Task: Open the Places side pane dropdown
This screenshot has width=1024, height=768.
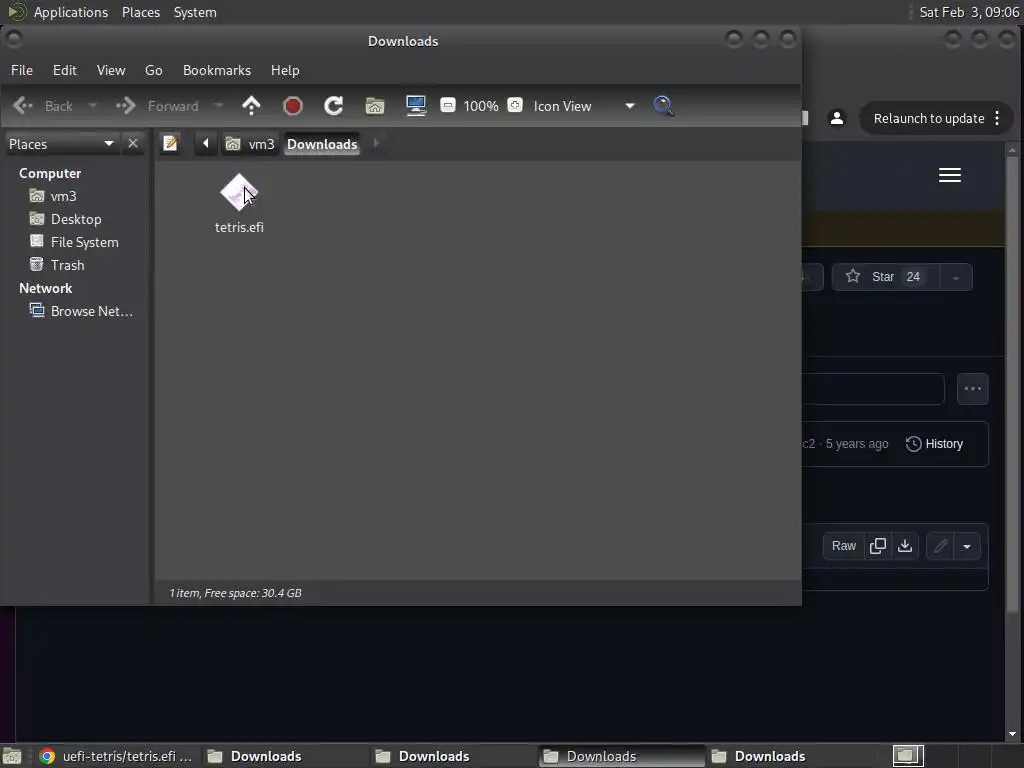Action: 61,144
